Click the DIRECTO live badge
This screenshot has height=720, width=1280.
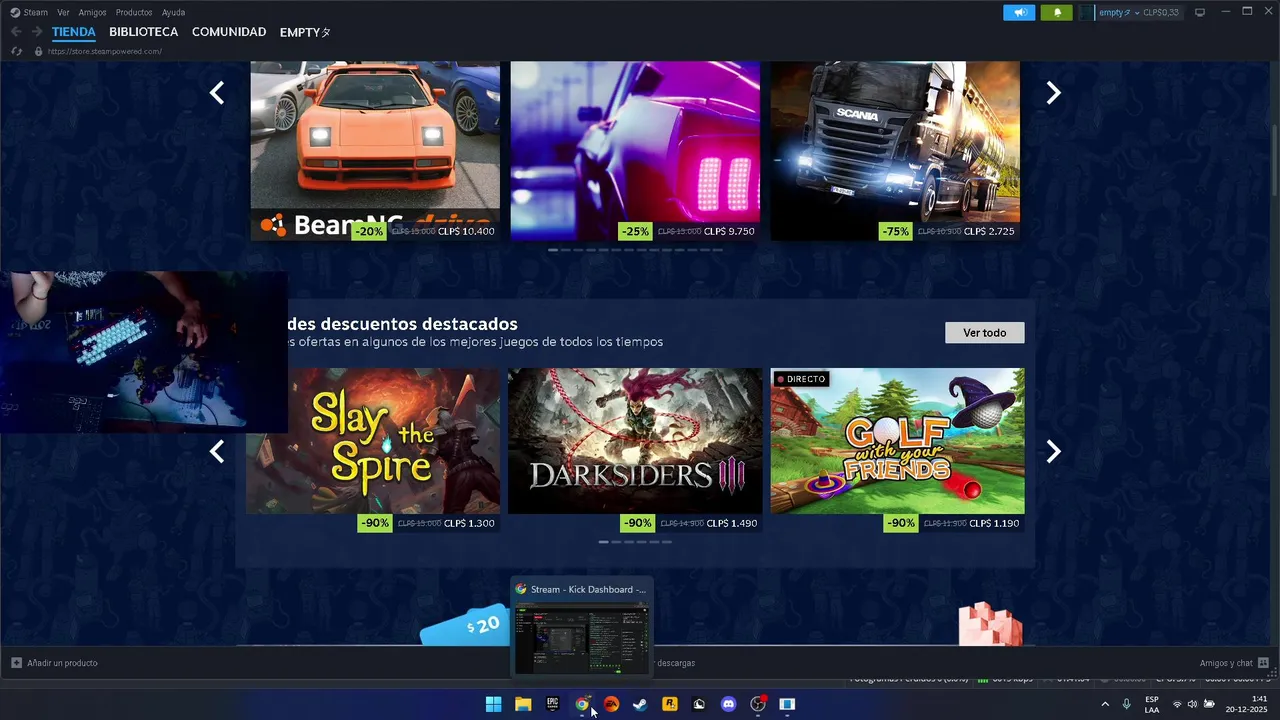(x=801, y=379)
